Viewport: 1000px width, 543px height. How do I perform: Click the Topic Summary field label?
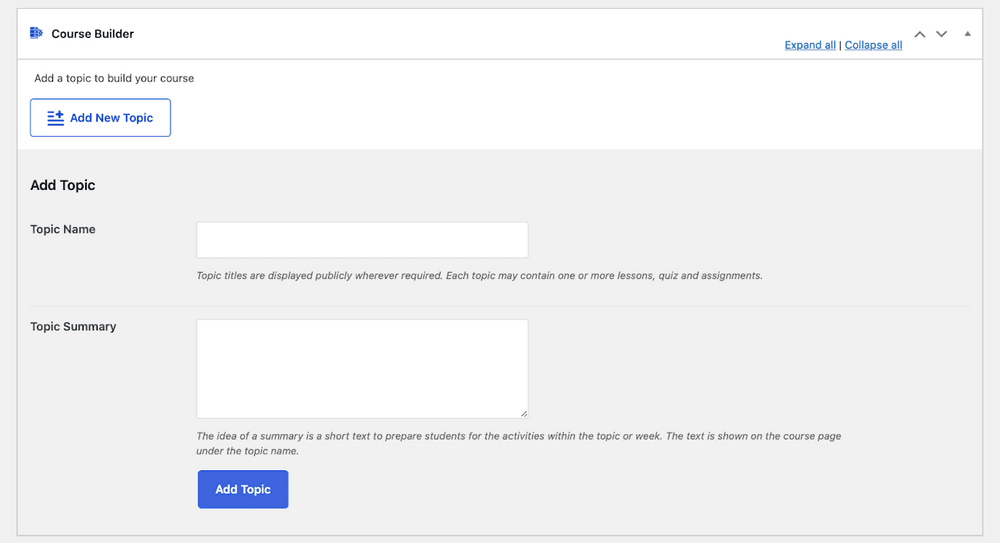[73, 326]
